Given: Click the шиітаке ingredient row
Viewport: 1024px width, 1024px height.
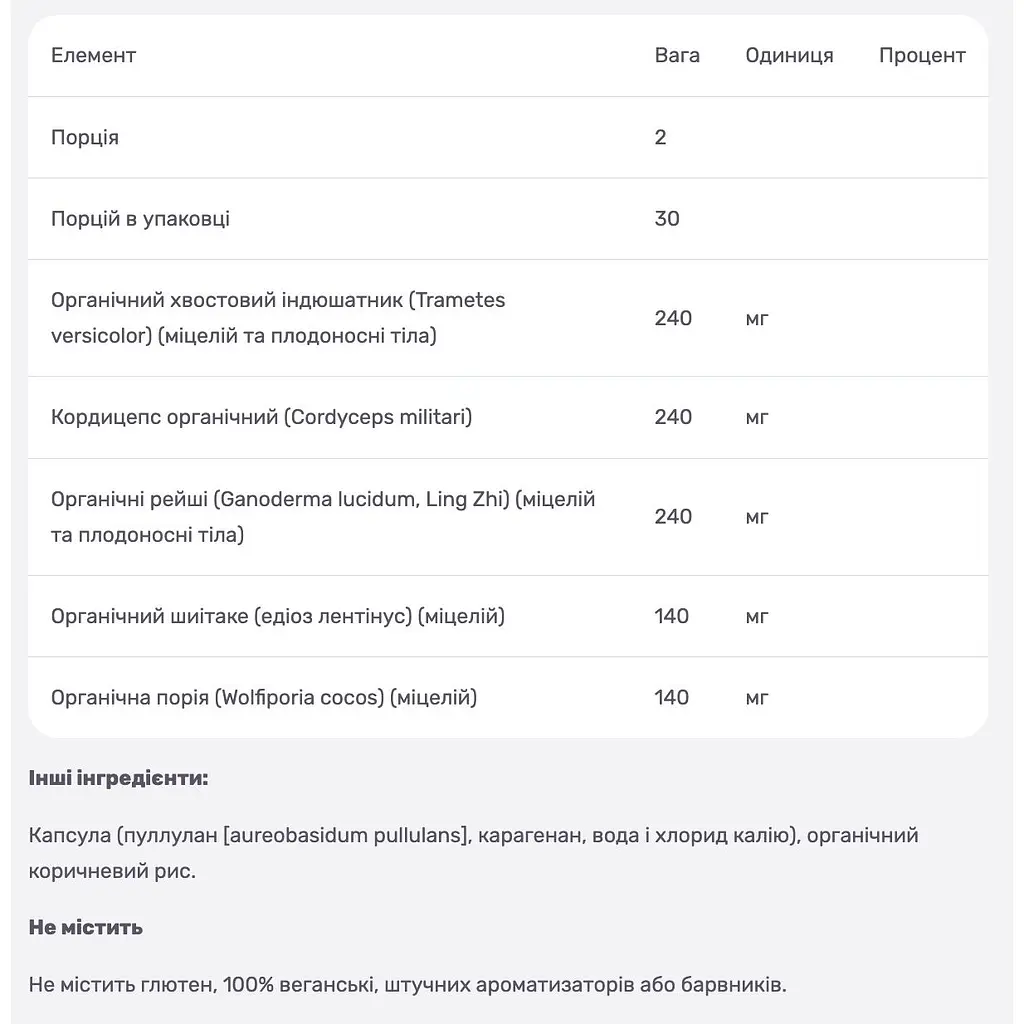Looking at the screenshot, I should [x=507, y=616].
